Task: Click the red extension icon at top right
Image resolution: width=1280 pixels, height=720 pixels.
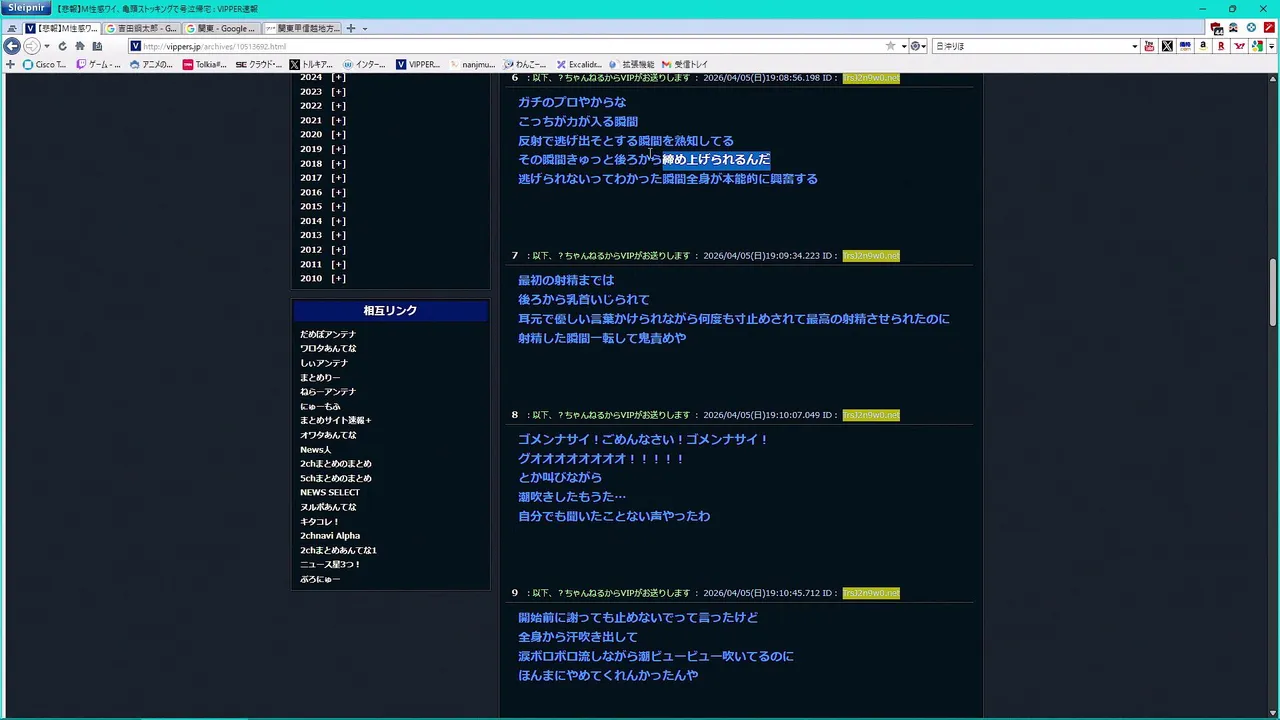Action: point(1270,28)
